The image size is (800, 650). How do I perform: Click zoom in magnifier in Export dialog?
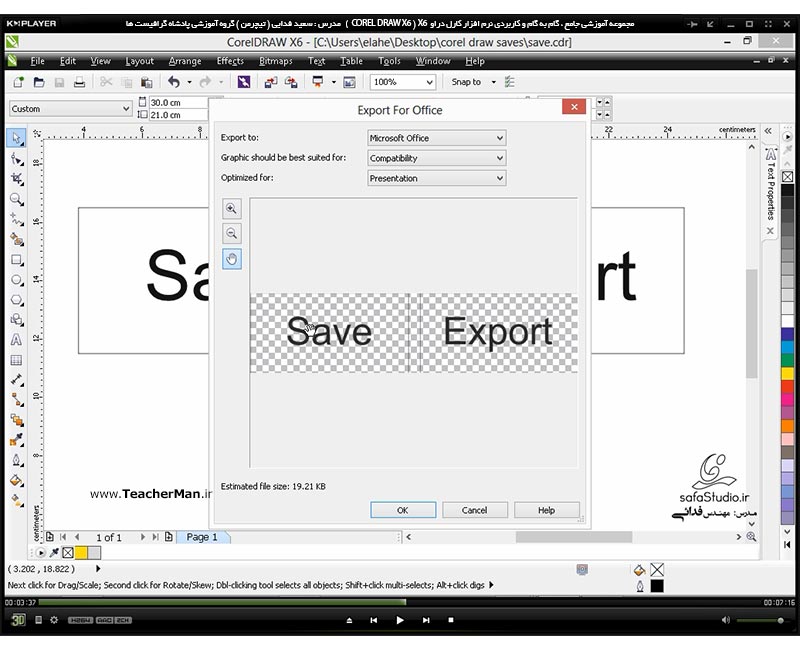232,209
